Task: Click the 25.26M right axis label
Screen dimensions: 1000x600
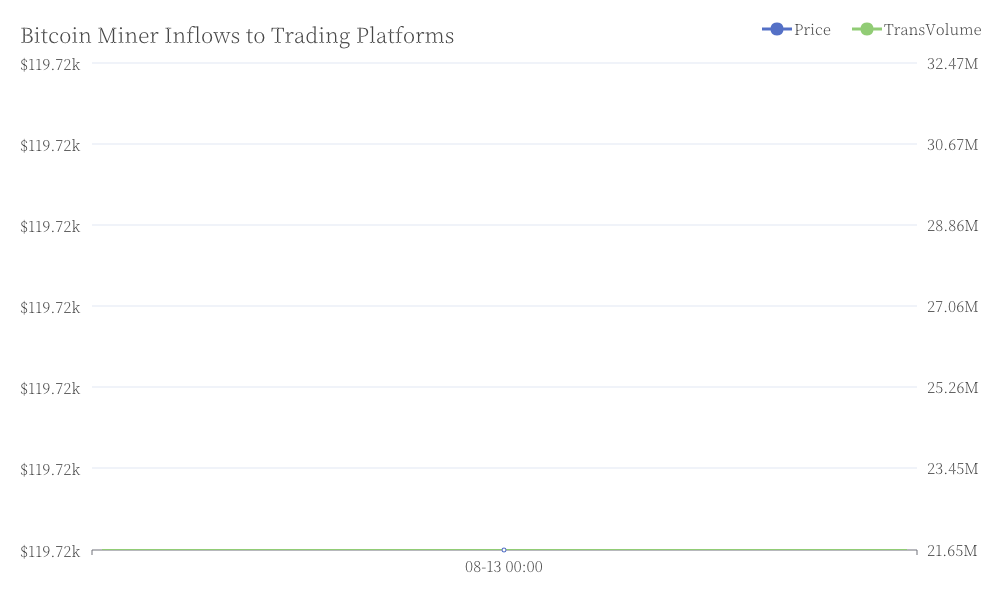Action: point(952,388)
